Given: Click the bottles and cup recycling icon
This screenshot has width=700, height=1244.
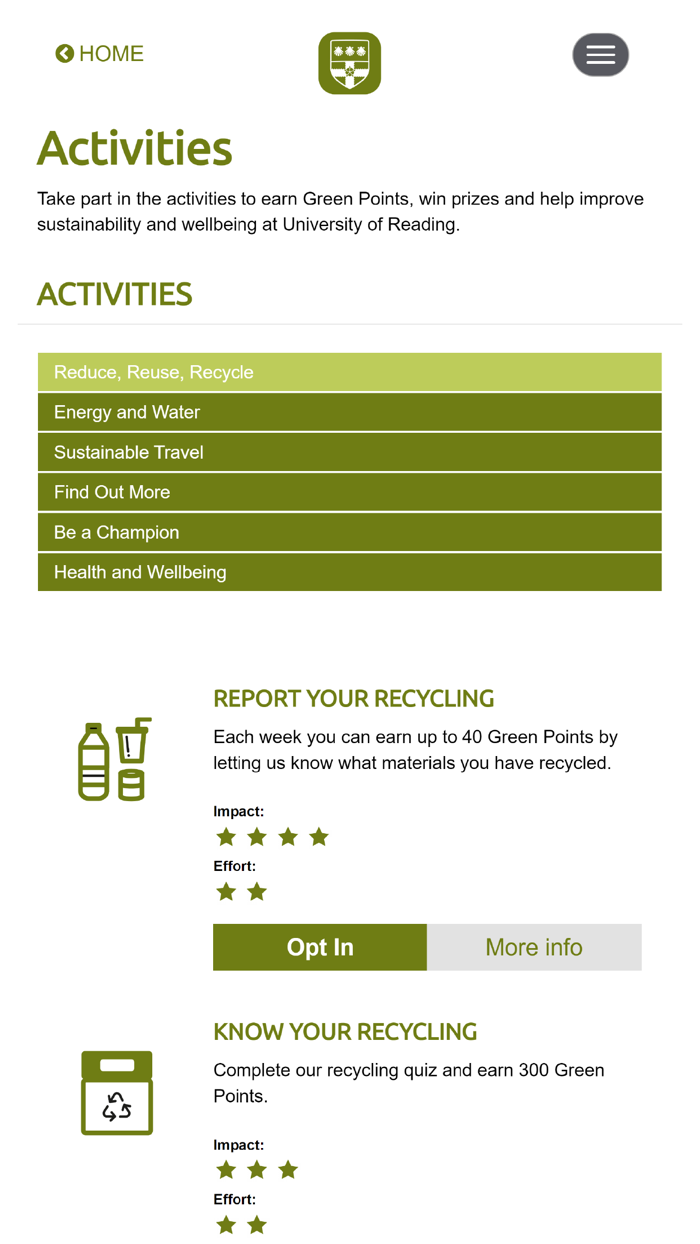Looking at the screenshot, I should tap(115, 759).
